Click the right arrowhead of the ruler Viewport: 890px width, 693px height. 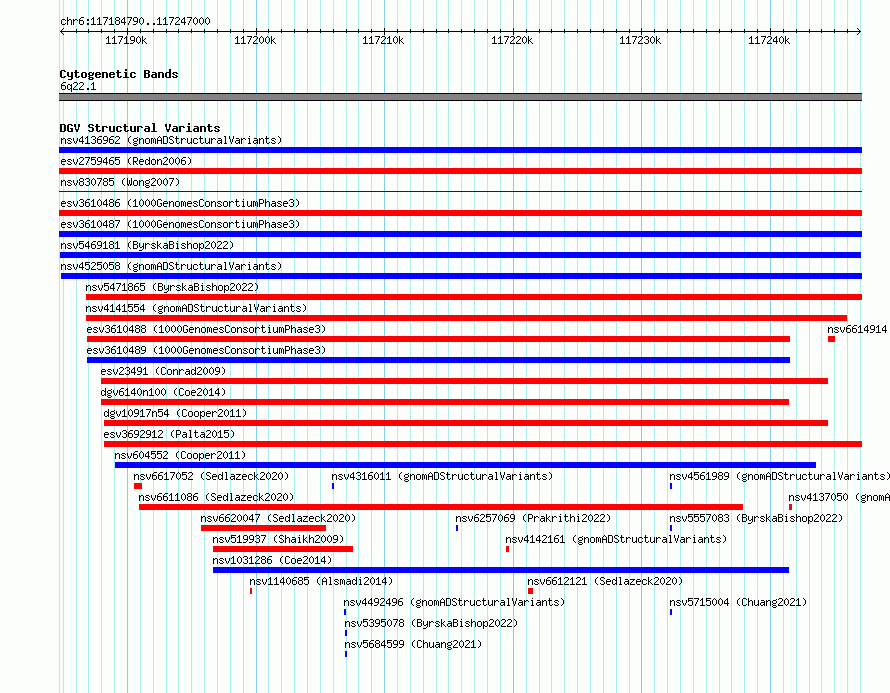coord(859,32)
